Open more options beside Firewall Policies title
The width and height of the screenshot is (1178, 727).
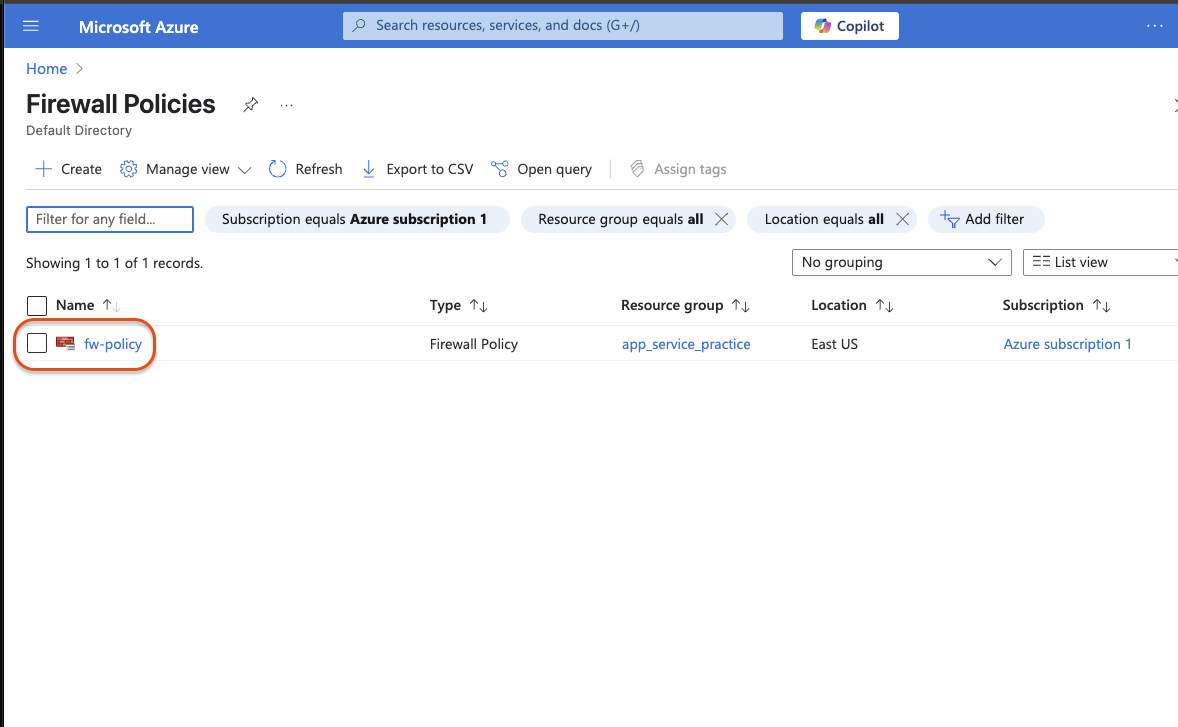286,105
